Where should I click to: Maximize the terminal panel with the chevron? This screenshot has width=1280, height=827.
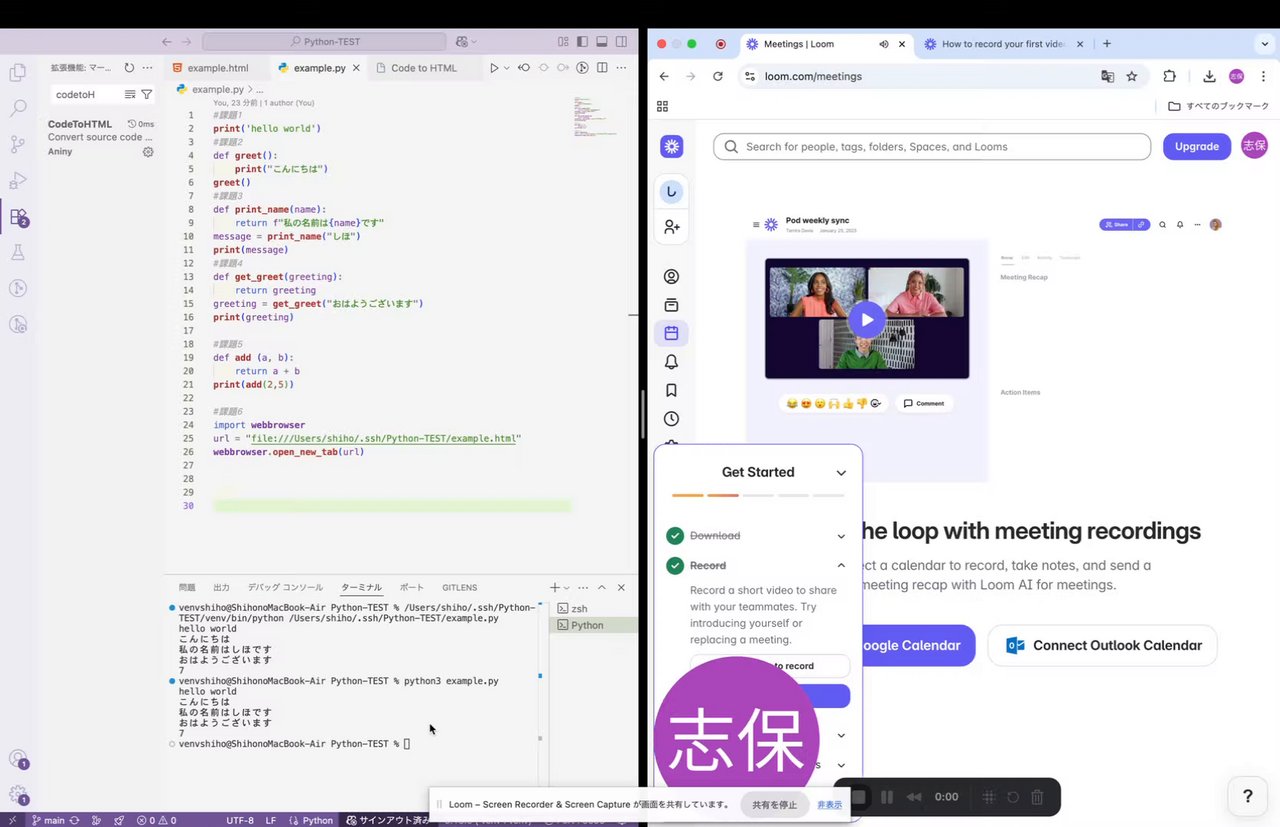point(602,588)
